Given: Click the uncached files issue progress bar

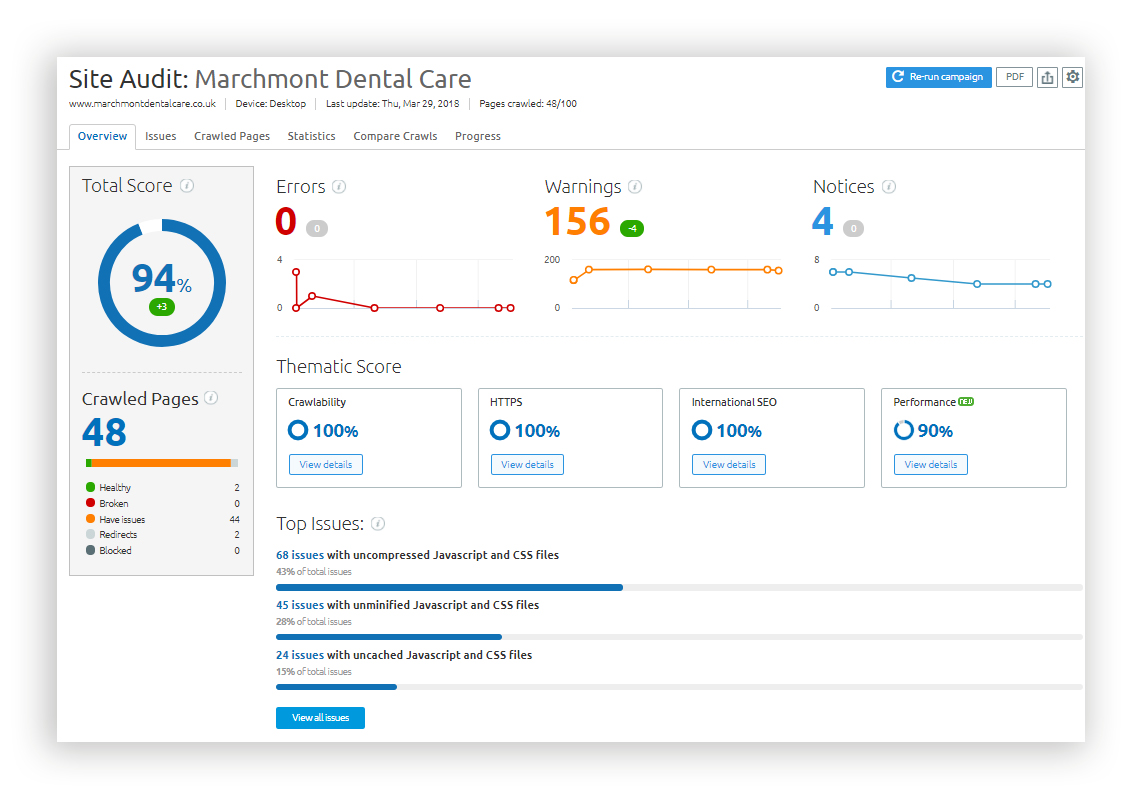Looking at the screenshot, I should click(680, 688).
